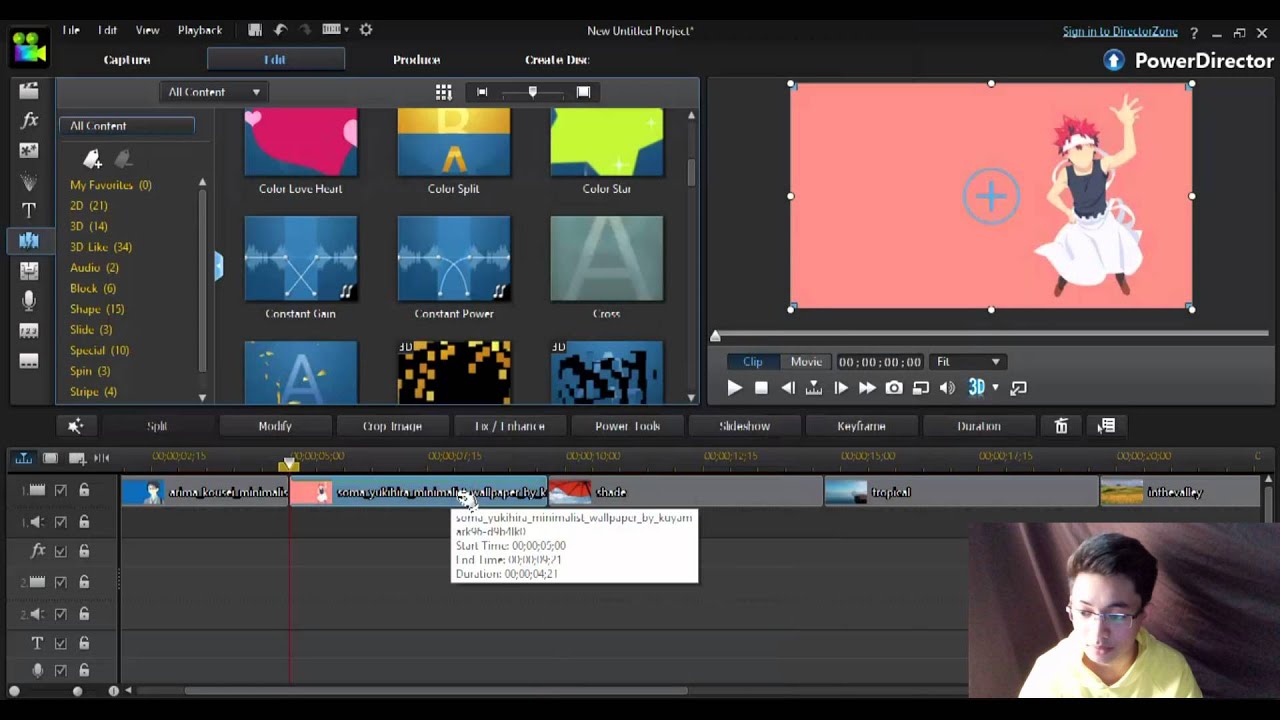Open the Particle Room icon
The width and height of the screenshot is (1280, 720).
tap(29, 181)
